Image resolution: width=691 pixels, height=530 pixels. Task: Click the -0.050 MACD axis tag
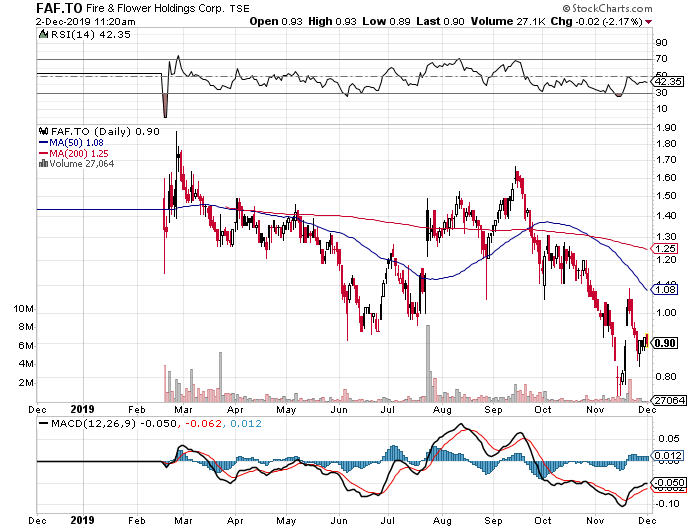pos(669,482)
